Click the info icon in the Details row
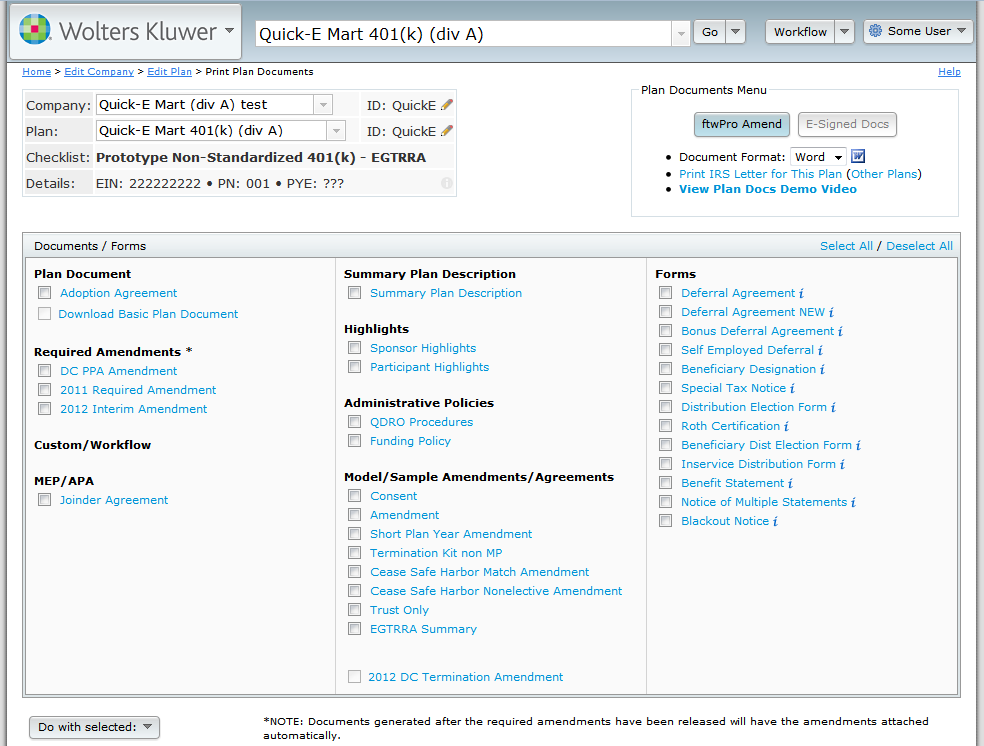 447,184
